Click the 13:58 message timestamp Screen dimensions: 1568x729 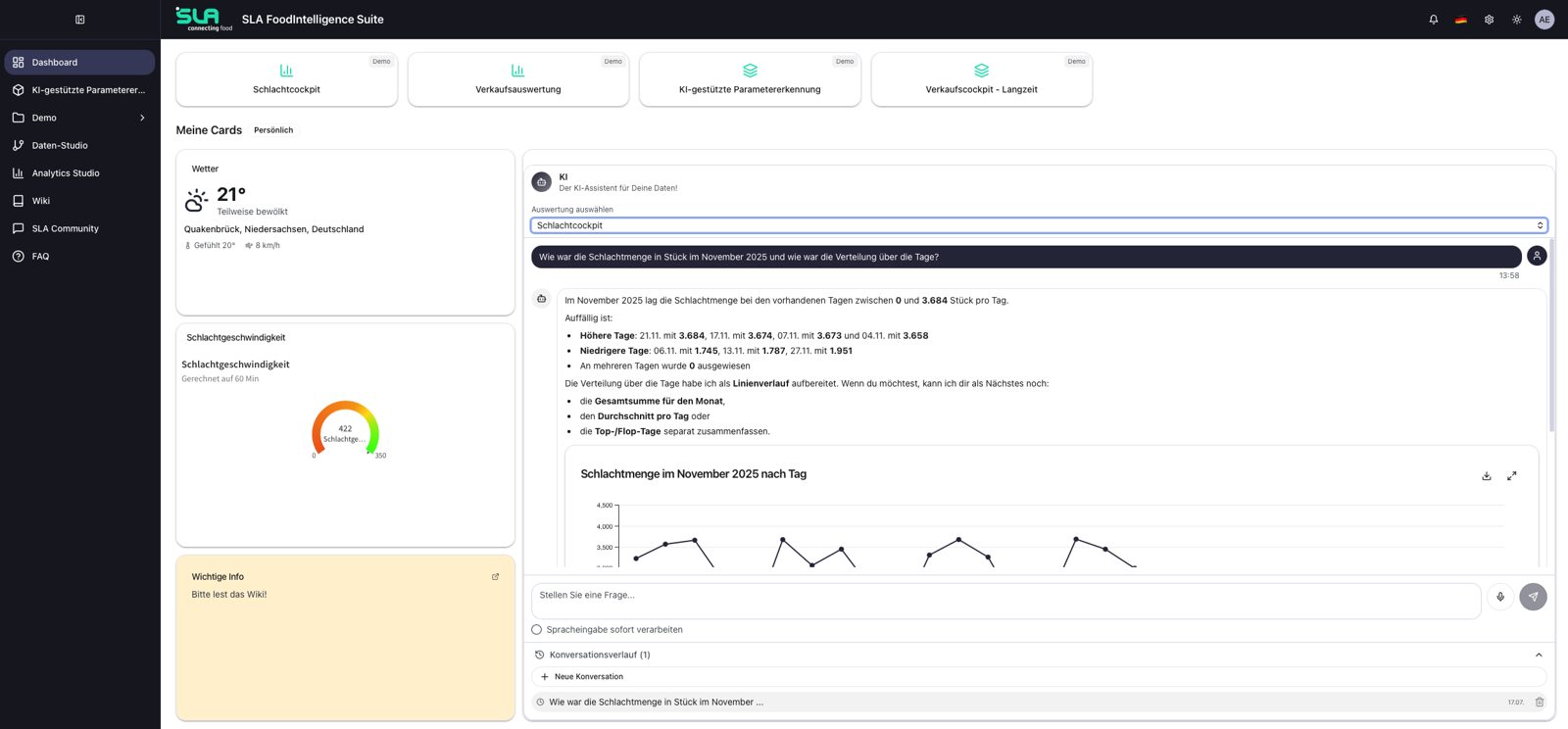coord(1509,276)
